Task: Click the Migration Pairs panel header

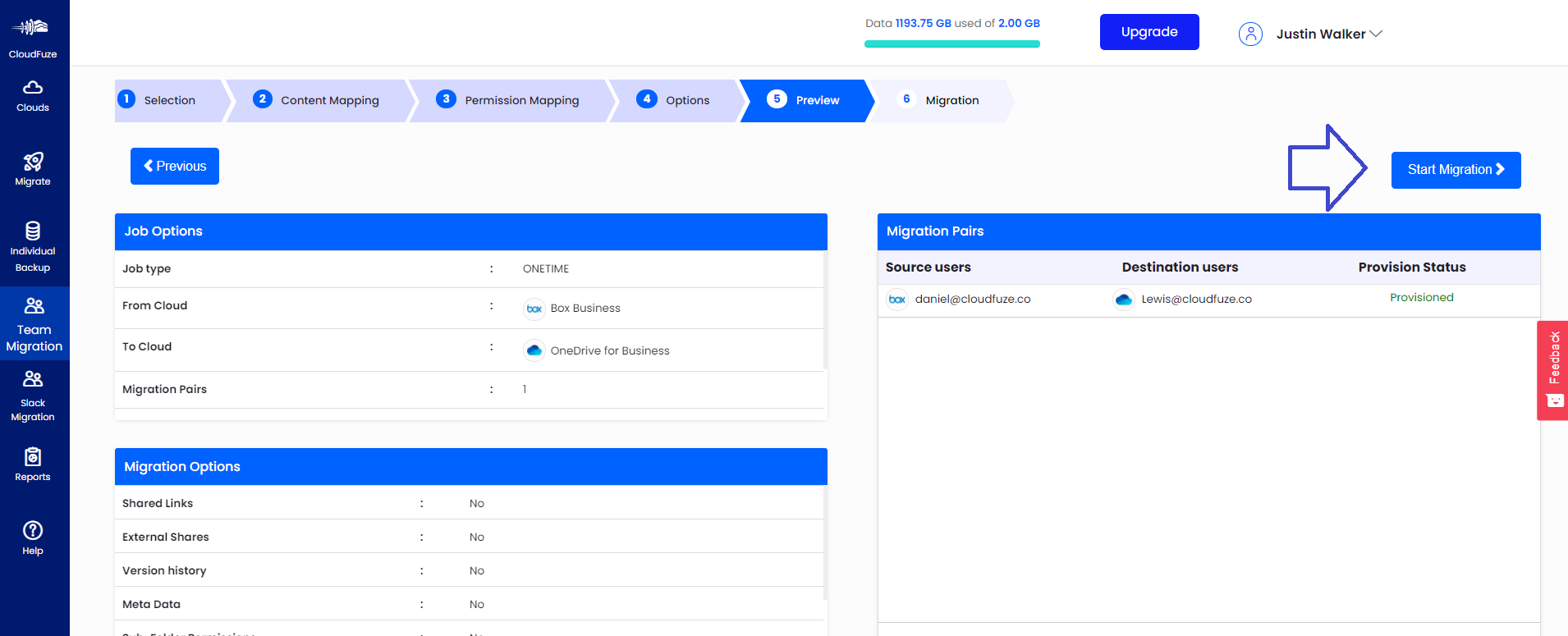Action: click(1208, 231)
